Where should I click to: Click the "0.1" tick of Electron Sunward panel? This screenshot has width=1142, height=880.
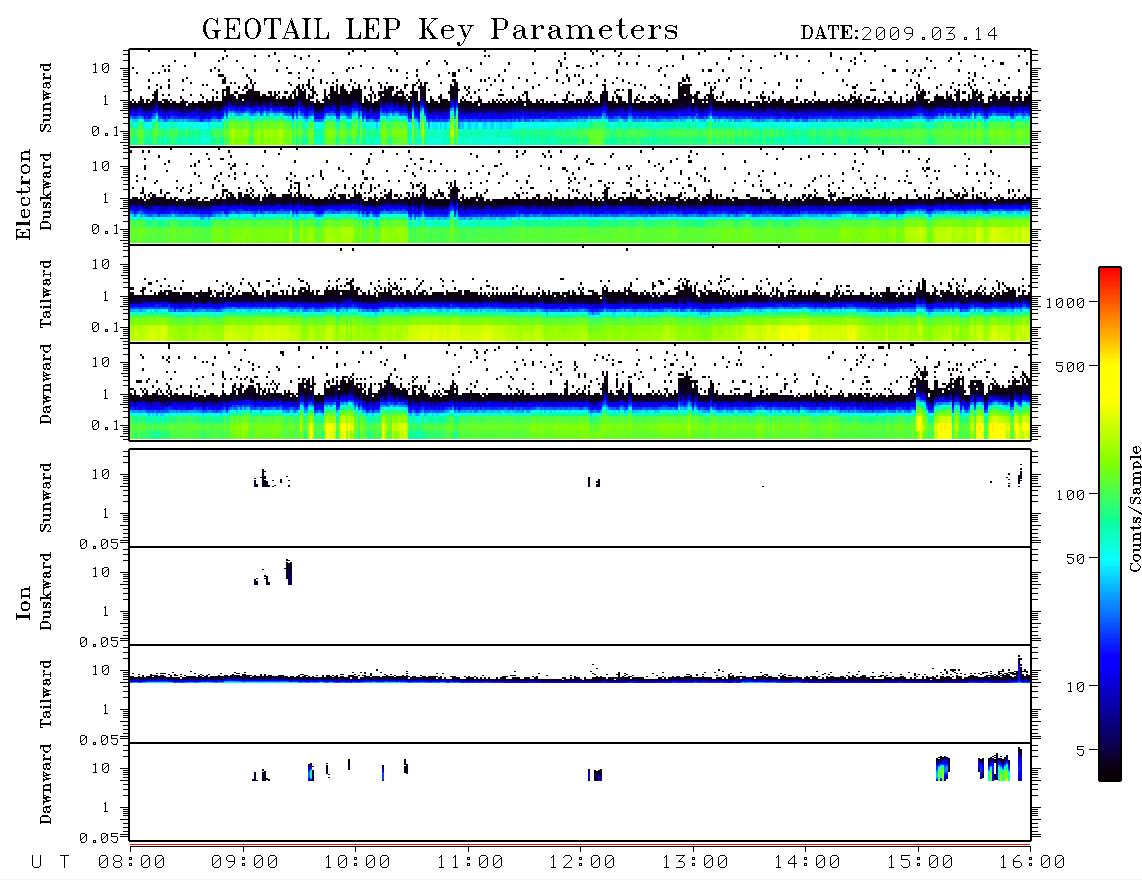(x=105, y=131)
